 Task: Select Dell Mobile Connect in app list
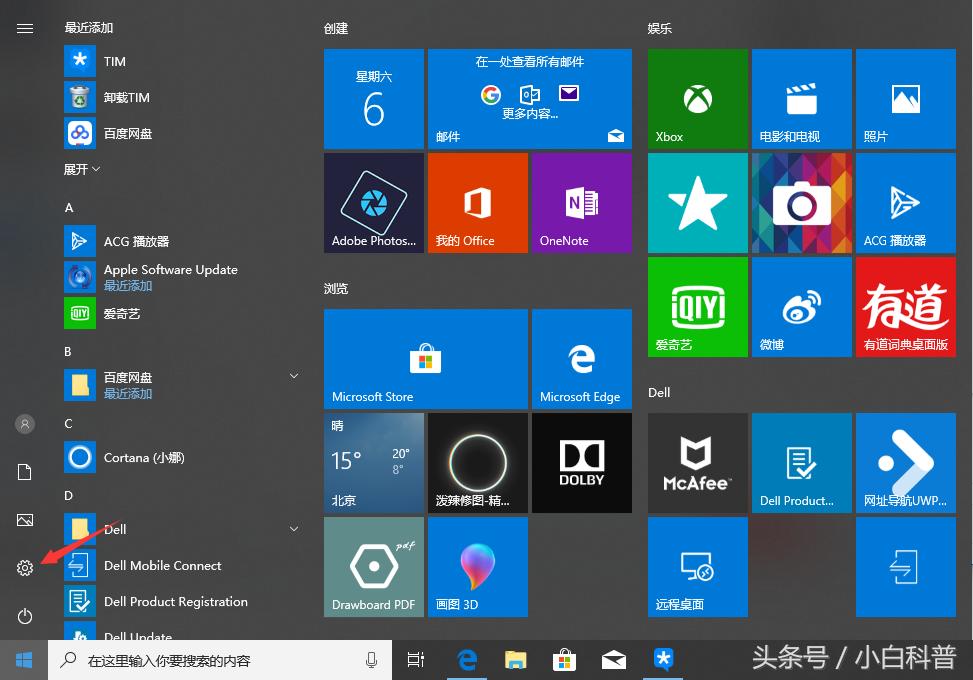(162, 566)
